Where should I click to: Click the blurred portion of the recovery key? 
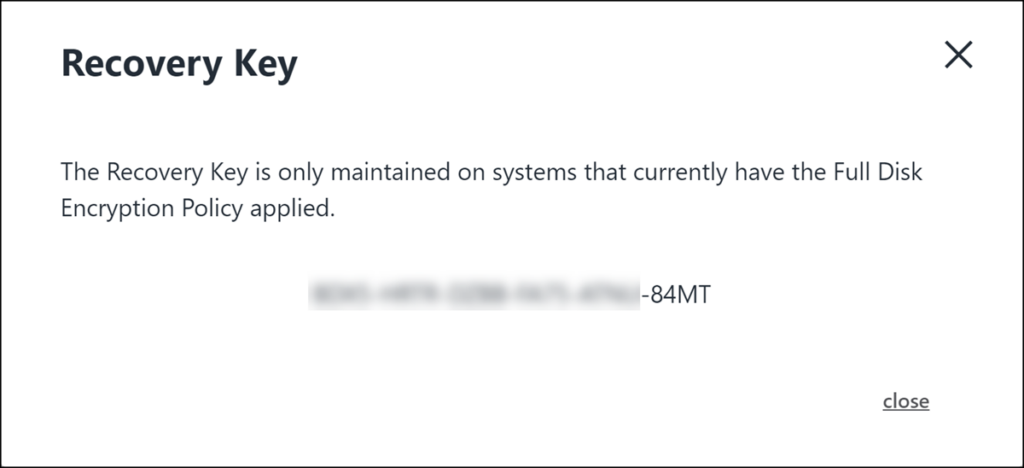coord(475,295)
